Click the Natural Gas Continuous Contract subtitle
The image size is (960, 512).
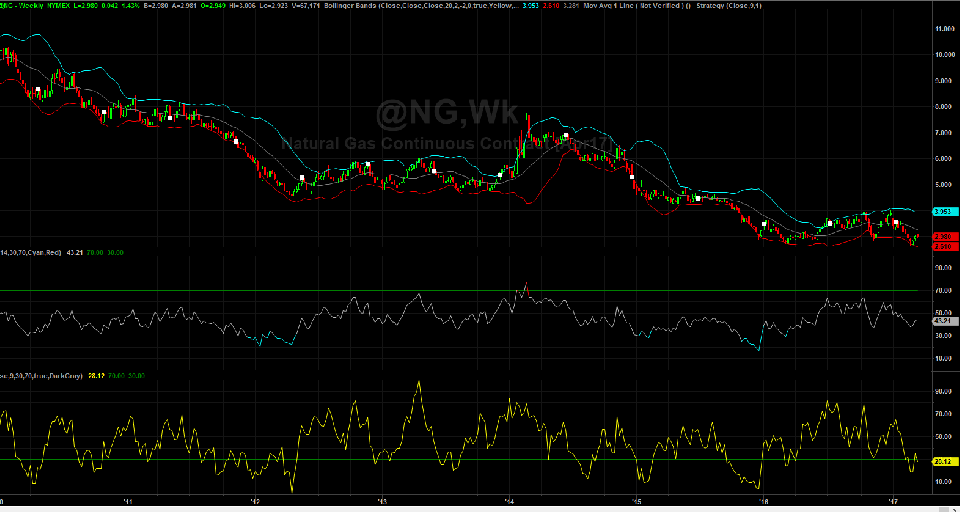pos(440,144)
